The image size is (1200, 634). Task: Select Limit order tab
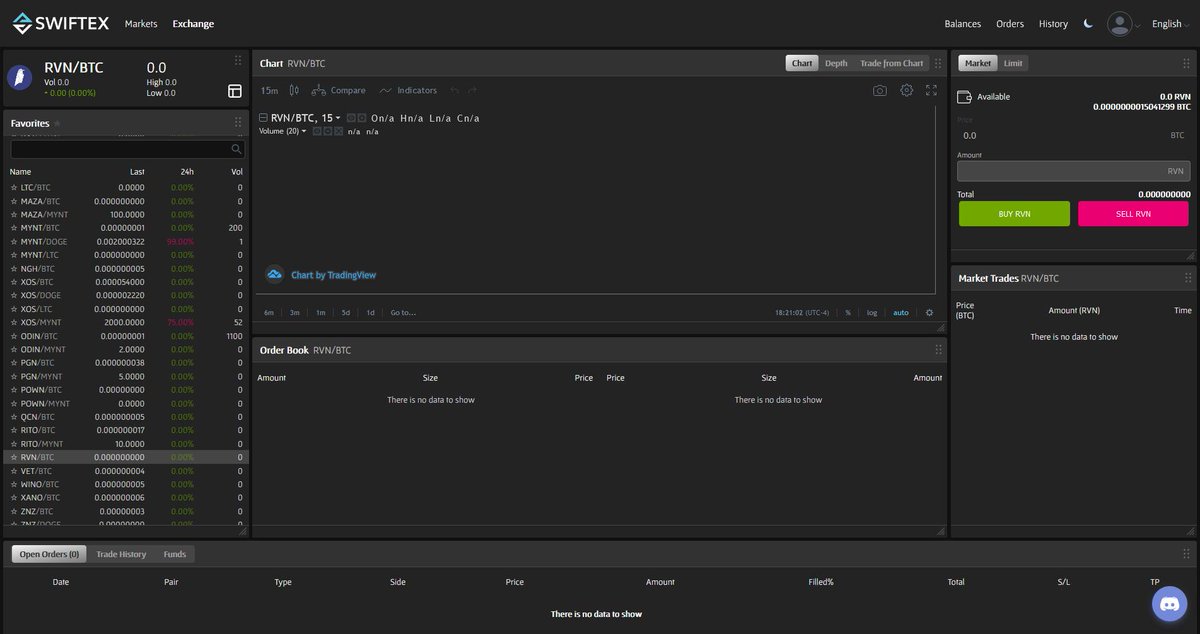click(x=1013, y=63)
